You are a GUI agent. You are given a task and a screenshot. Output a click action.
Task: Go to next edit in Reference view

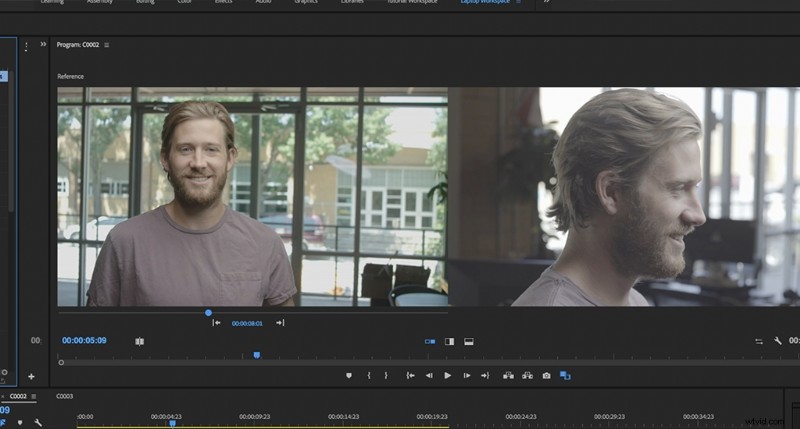[280, 323]
